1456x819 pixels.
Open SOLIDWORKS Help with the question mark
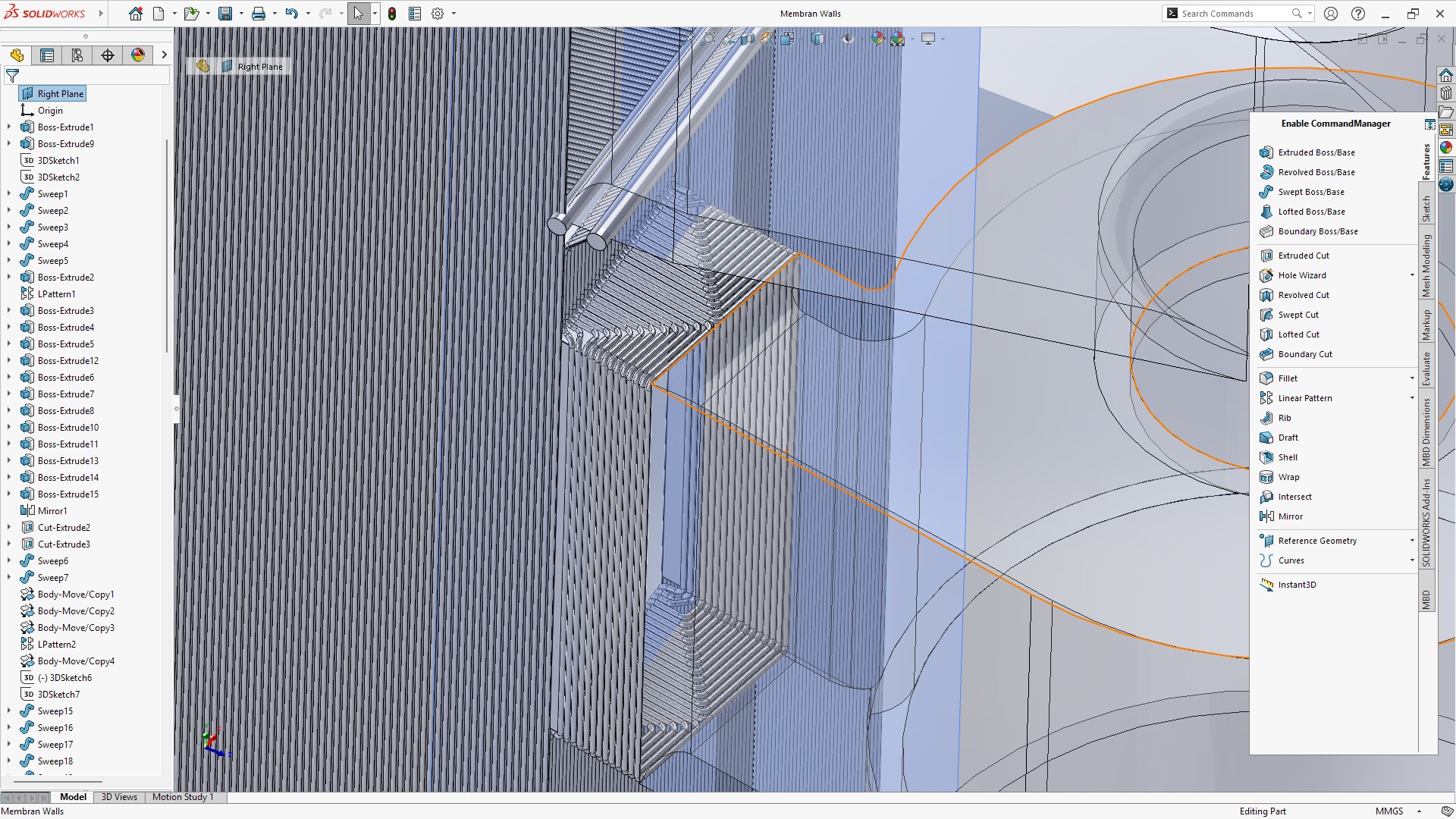pos(1357,13)
